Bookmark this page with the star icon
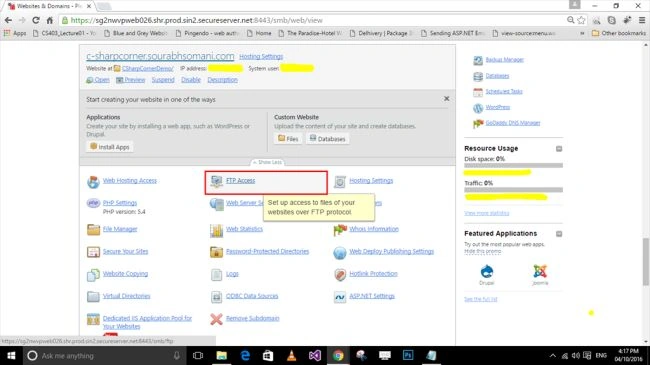The height and width of the screenshot is (365, 650). point(581,20)
